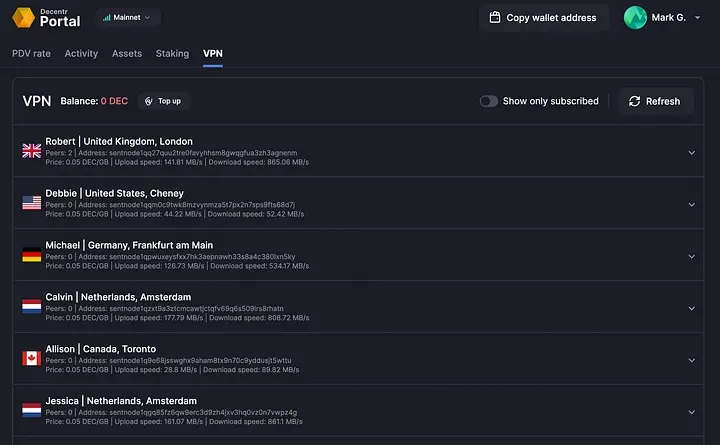Expand Robert United Kingdom node details
Screen dimensions: 720x445
click(691, 152)
